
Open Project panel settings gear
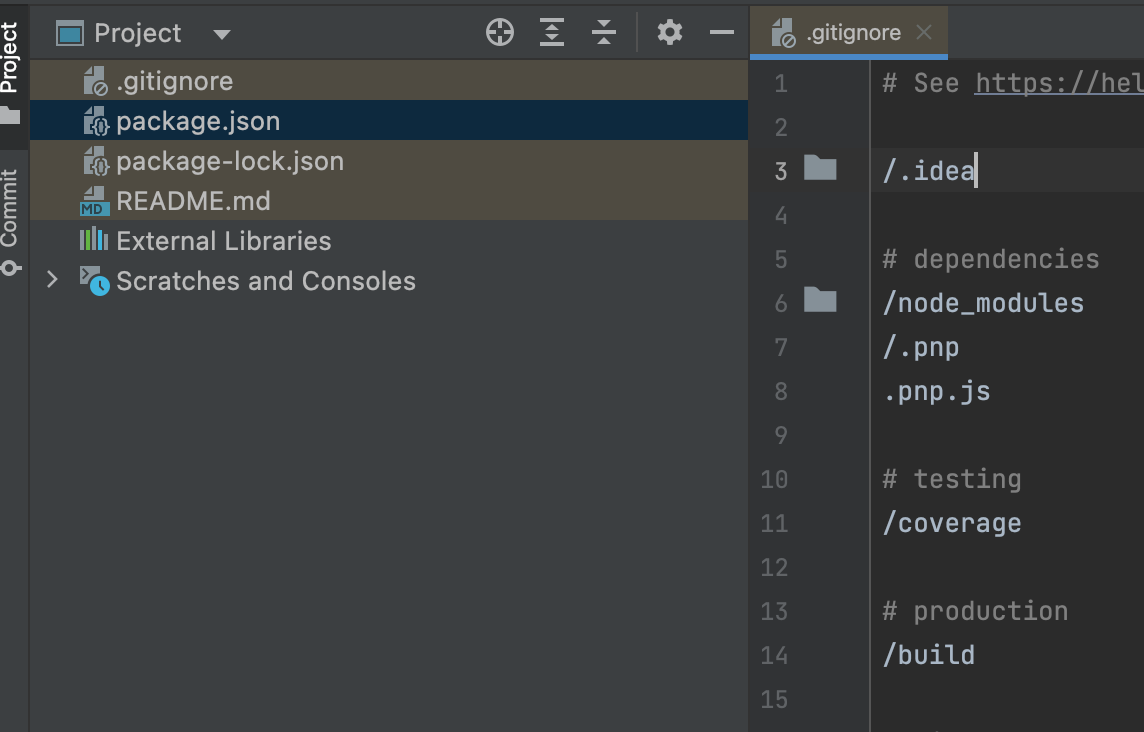(670, 33)
